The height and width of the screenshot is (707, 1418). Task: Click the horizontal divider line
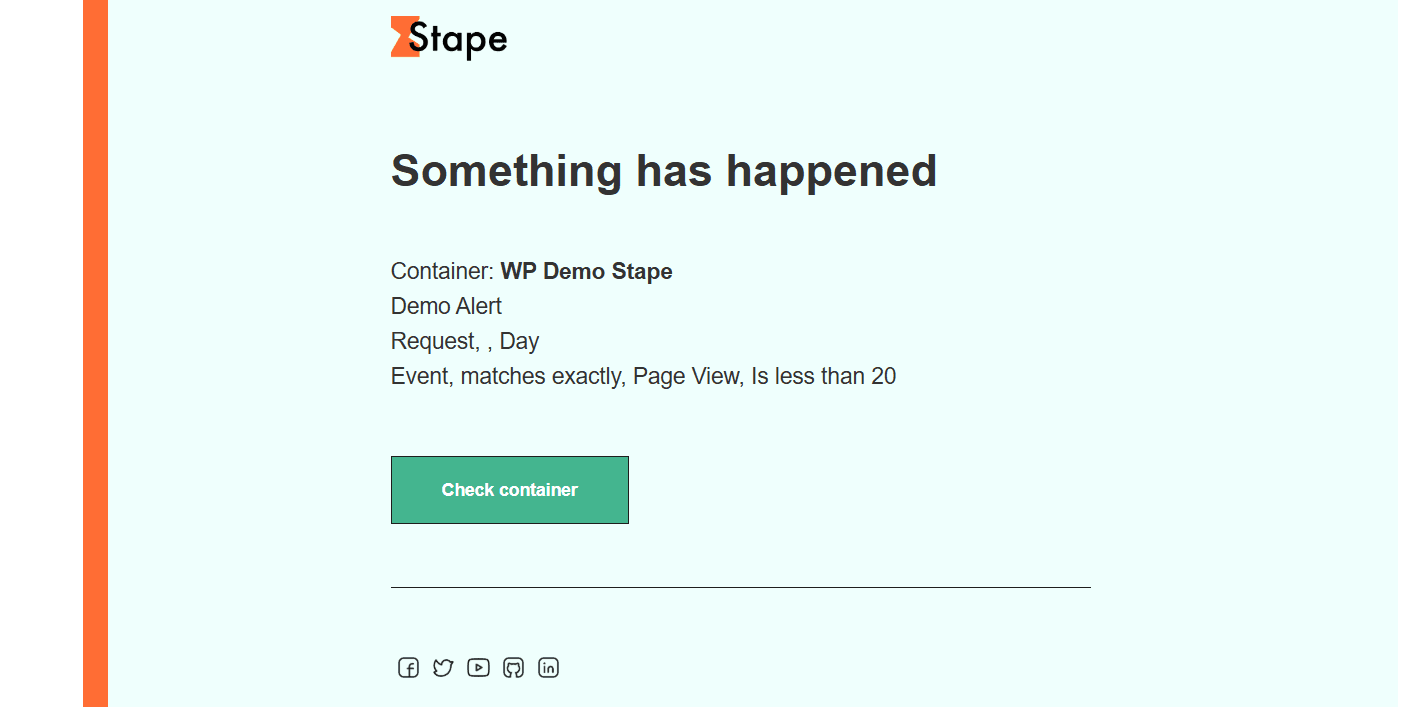741,587
